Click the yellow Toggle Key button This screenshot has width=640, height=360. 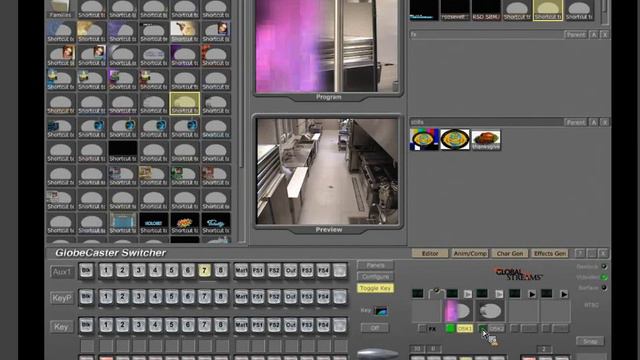click(x=375, y=288)
